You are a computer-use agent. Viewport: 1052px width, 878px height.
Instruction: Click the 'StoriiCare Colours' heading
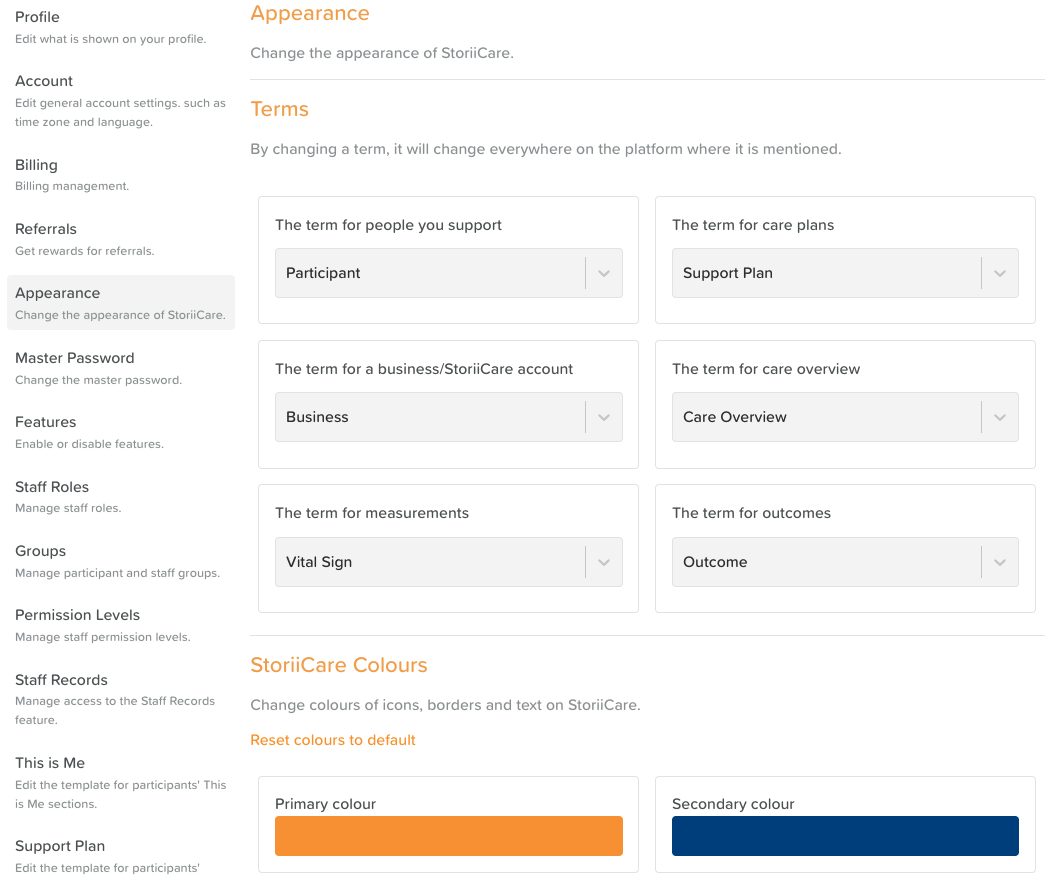point(339,665)
